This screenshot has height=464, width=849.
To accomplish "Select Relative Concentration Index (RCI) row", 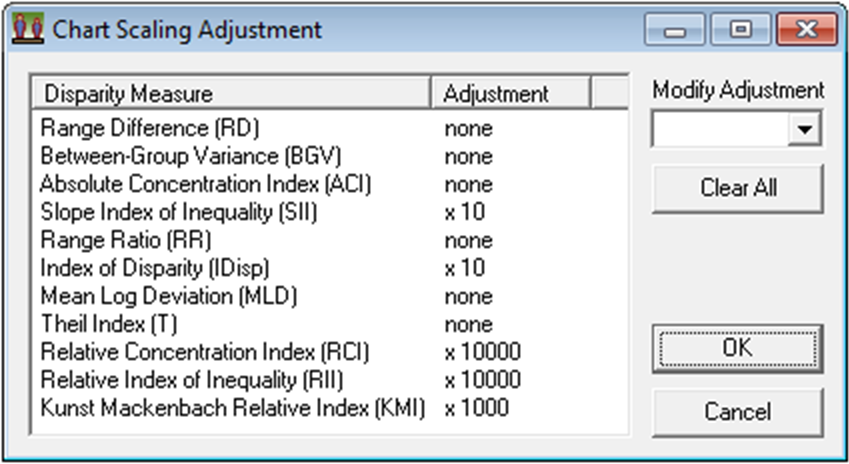I will click(205, 352).
